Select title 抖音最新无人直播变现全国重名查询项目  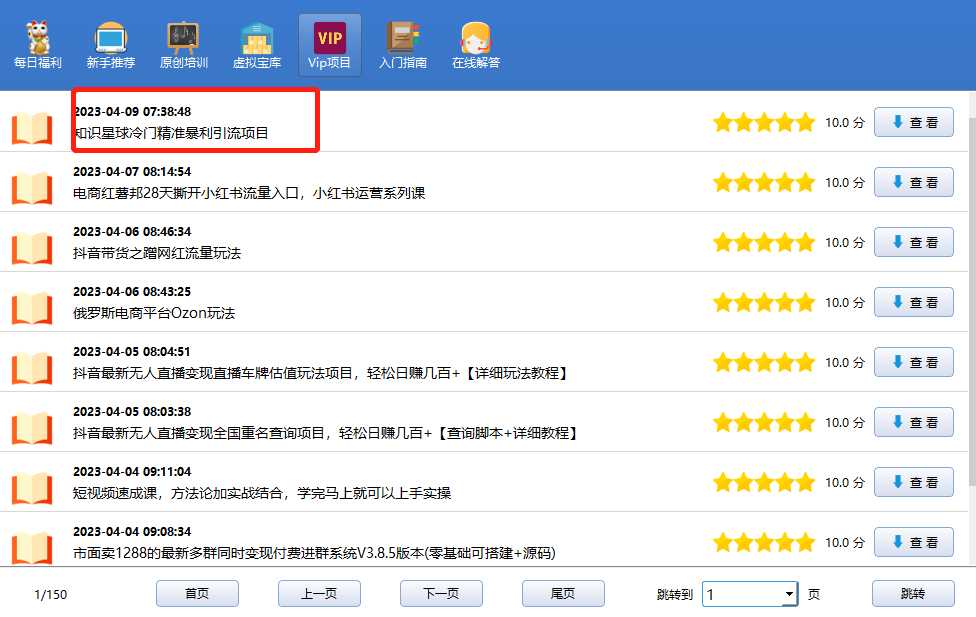click(325, 433)
